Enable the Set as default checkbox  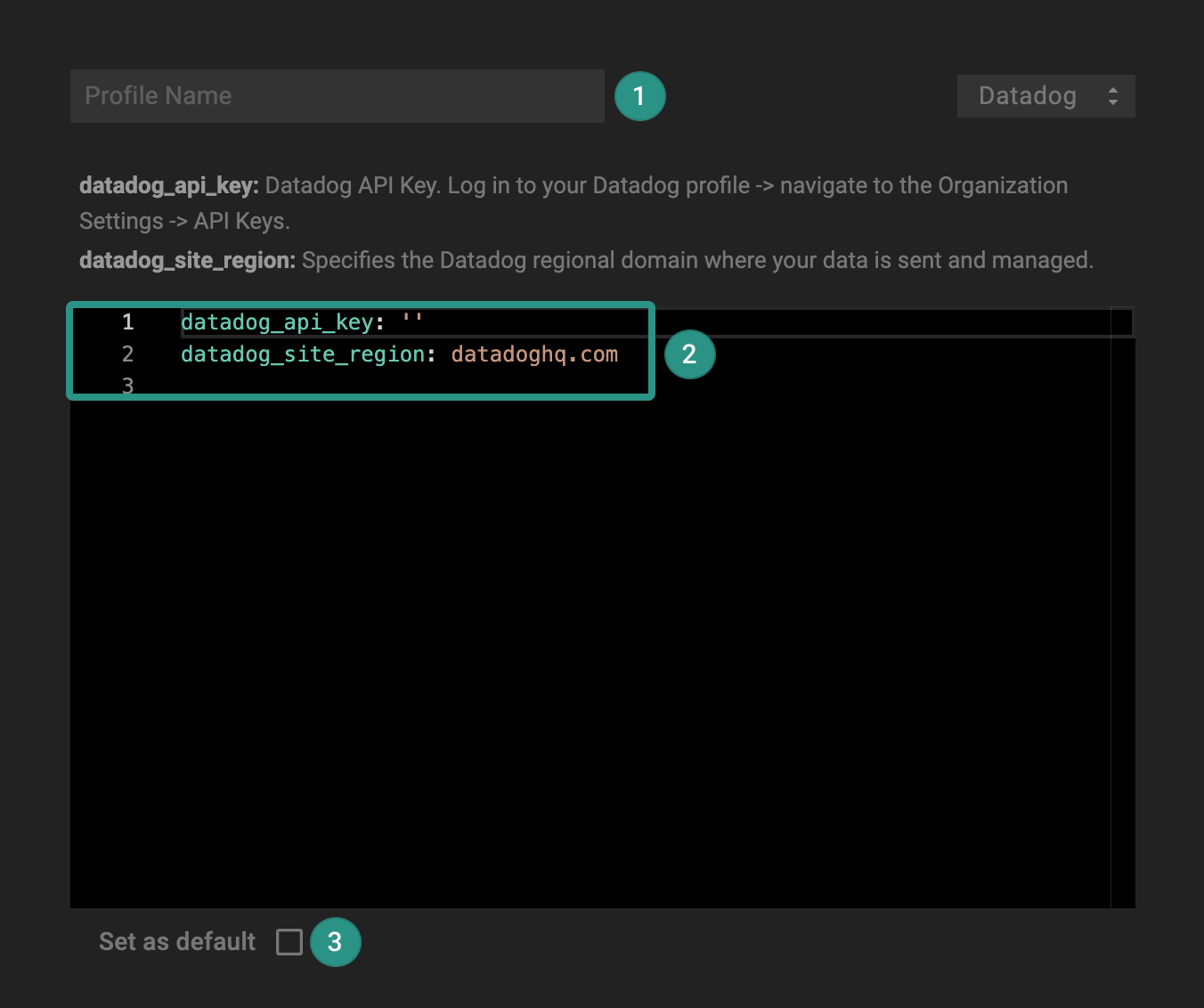[289, 941]
